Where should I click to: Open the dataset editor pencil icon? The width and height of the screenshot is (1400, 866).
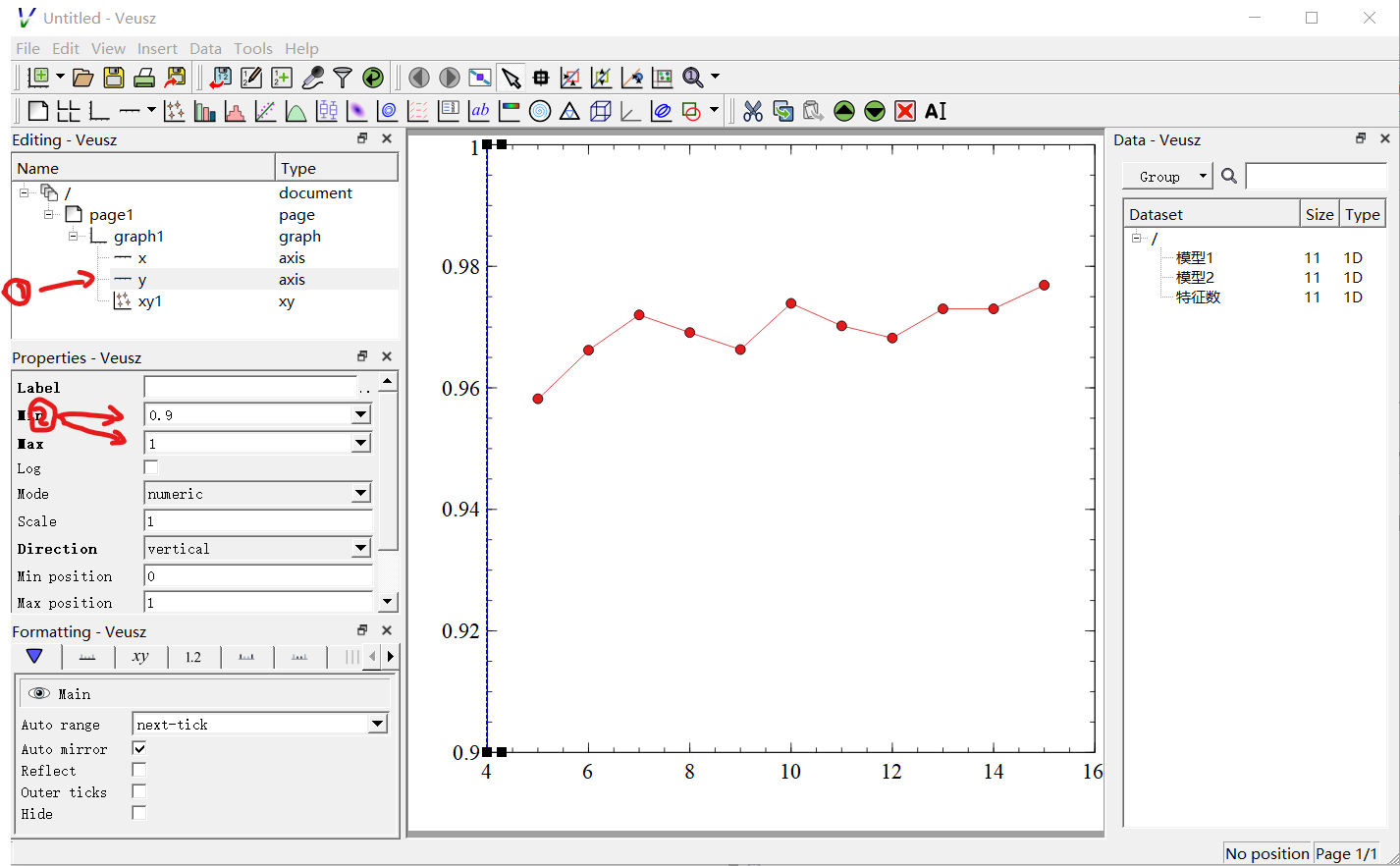point(251,78)
